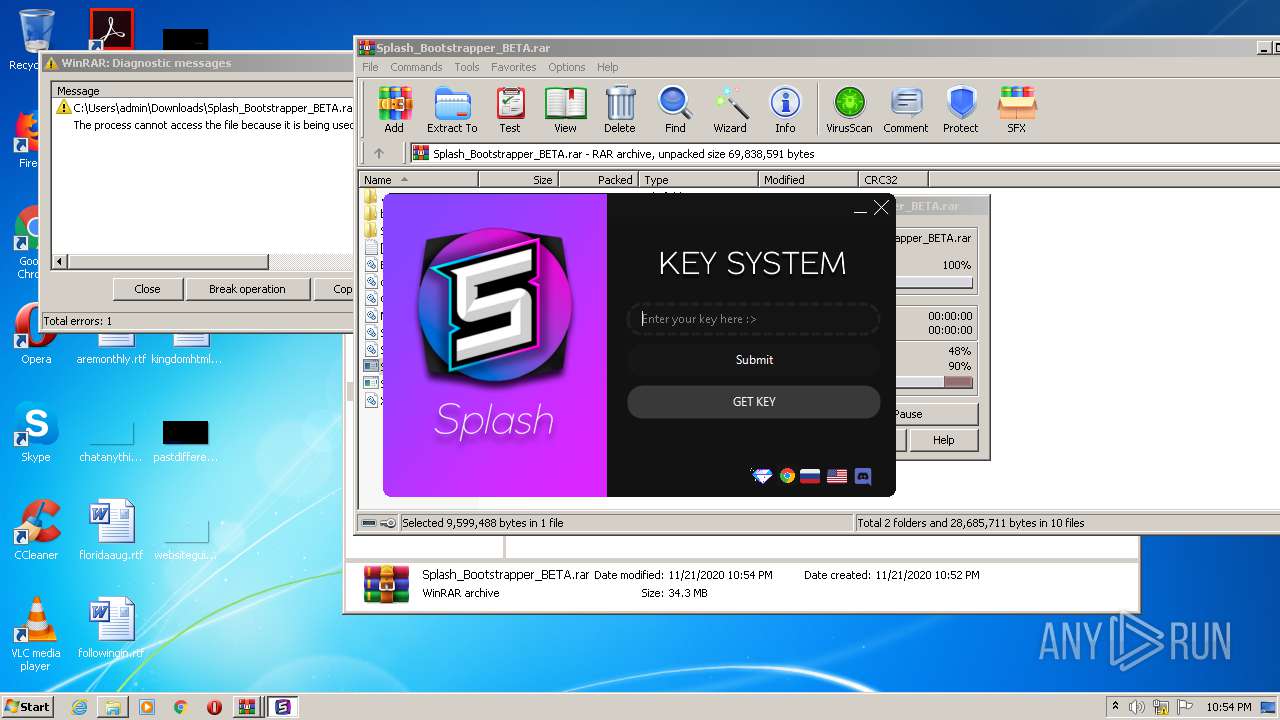Image resolution: width=1280 pixels, height=720 pixels.
Task: Click the SFX toolbar icon
Action: pos(1016,110)
